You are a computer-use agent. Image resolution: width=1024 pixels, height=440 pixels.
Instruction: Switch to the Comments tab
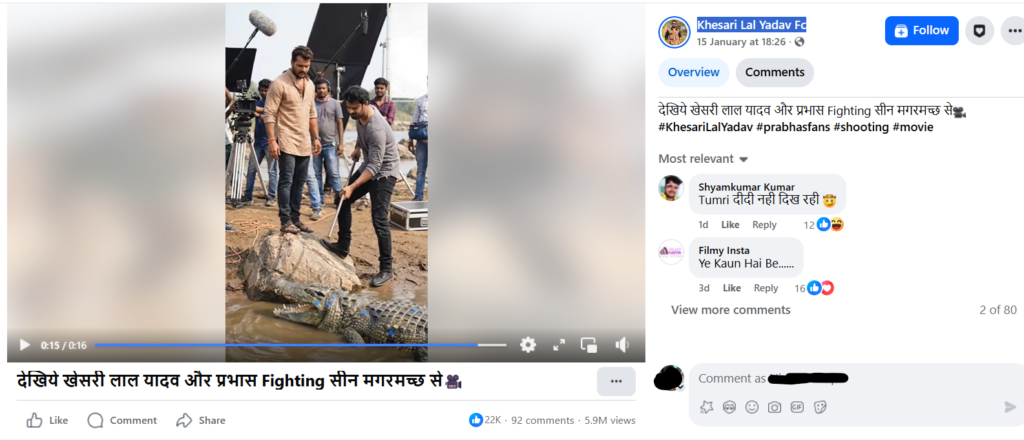point(774,72)
